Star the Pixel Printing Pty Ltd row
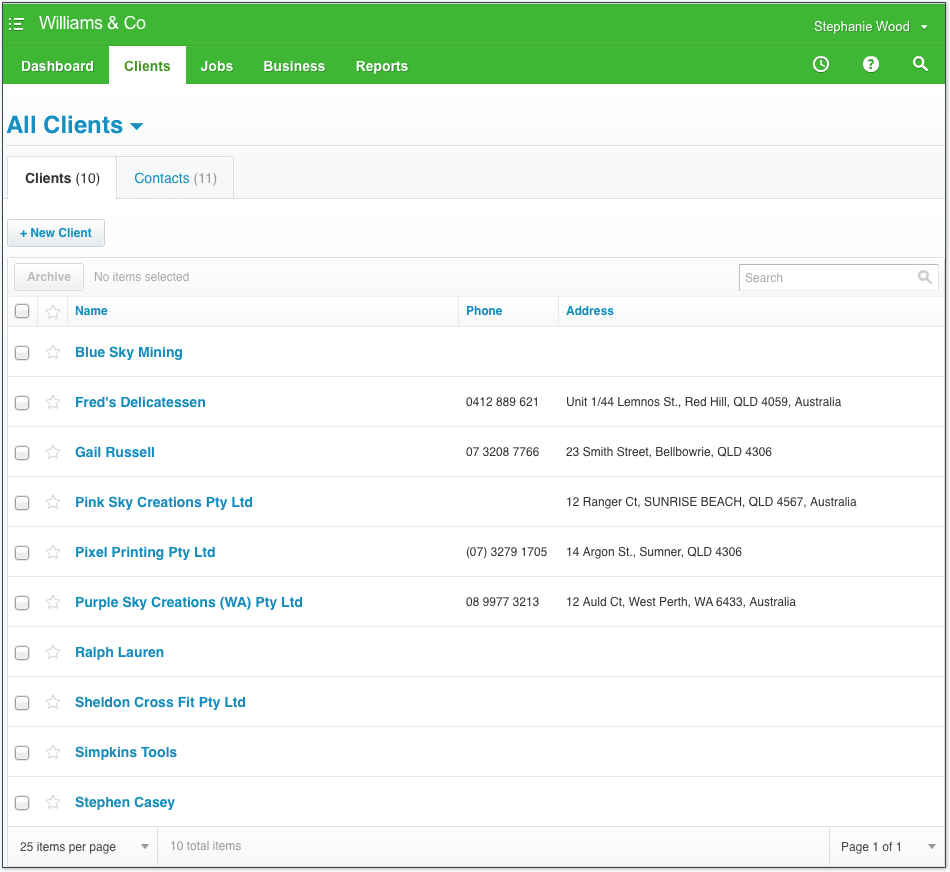Viewport: 950px width, 872px height. click(x=53, y=552)
